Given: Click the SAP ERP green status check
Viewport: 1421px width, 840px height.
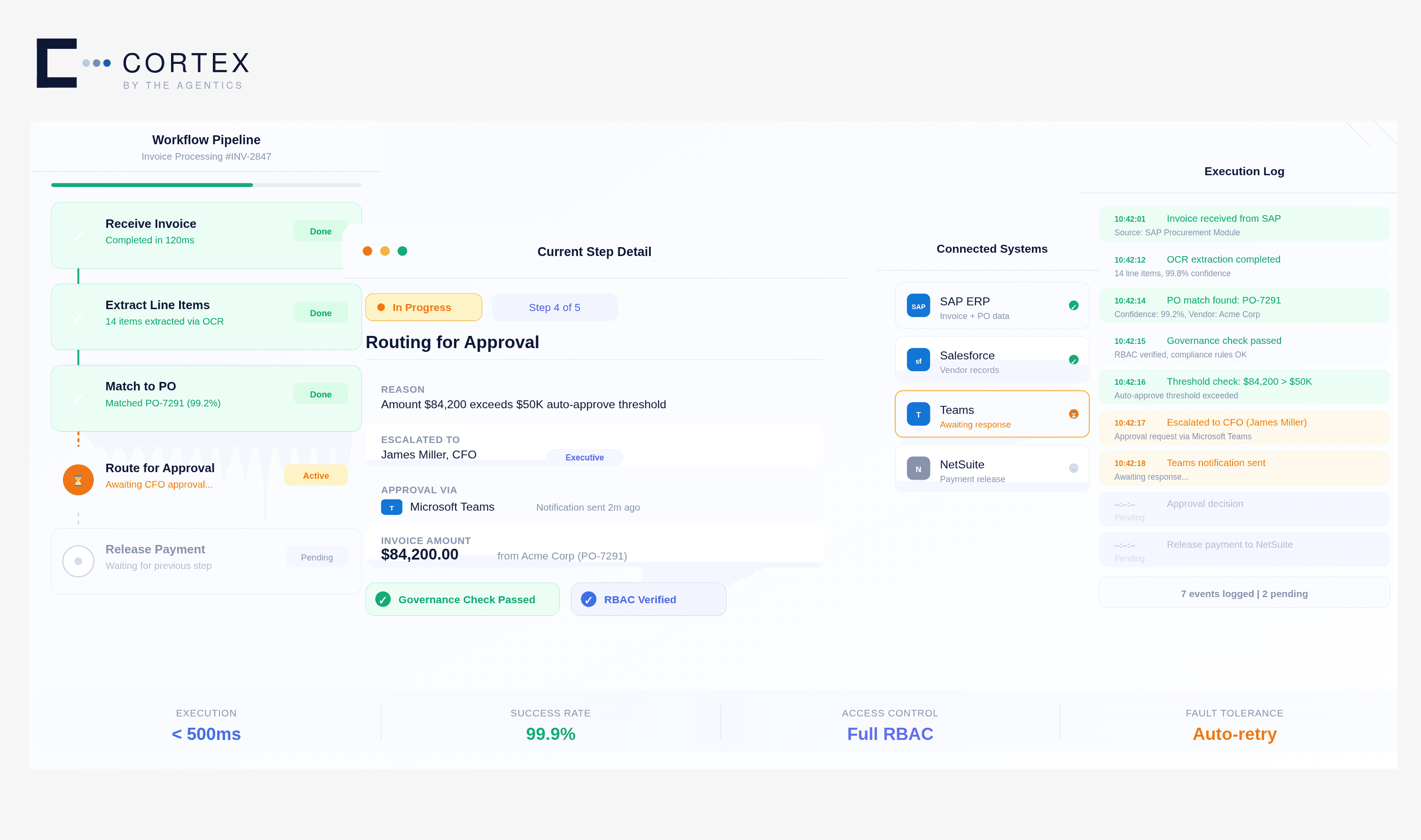Looking at the screenshot, I should tap(1073, 306).
